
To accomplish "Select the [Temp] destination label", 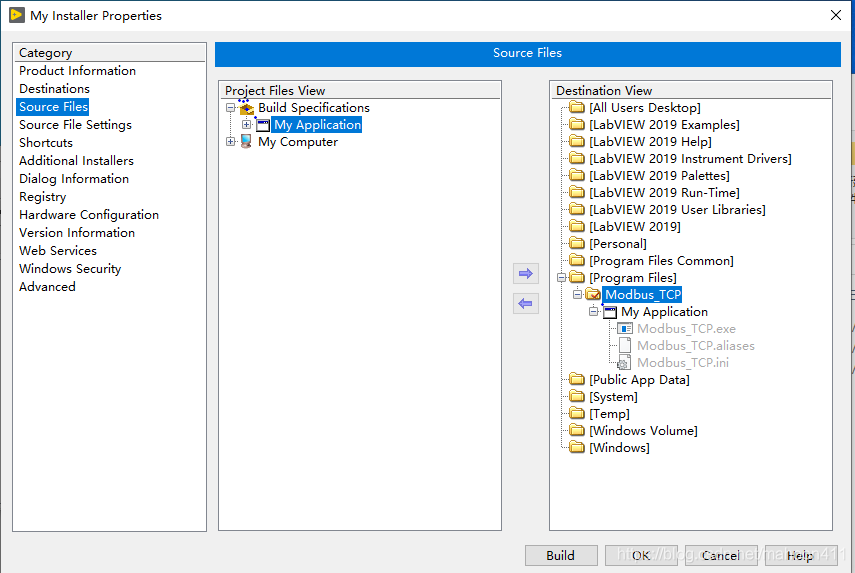I will click(x=609, y=414).
